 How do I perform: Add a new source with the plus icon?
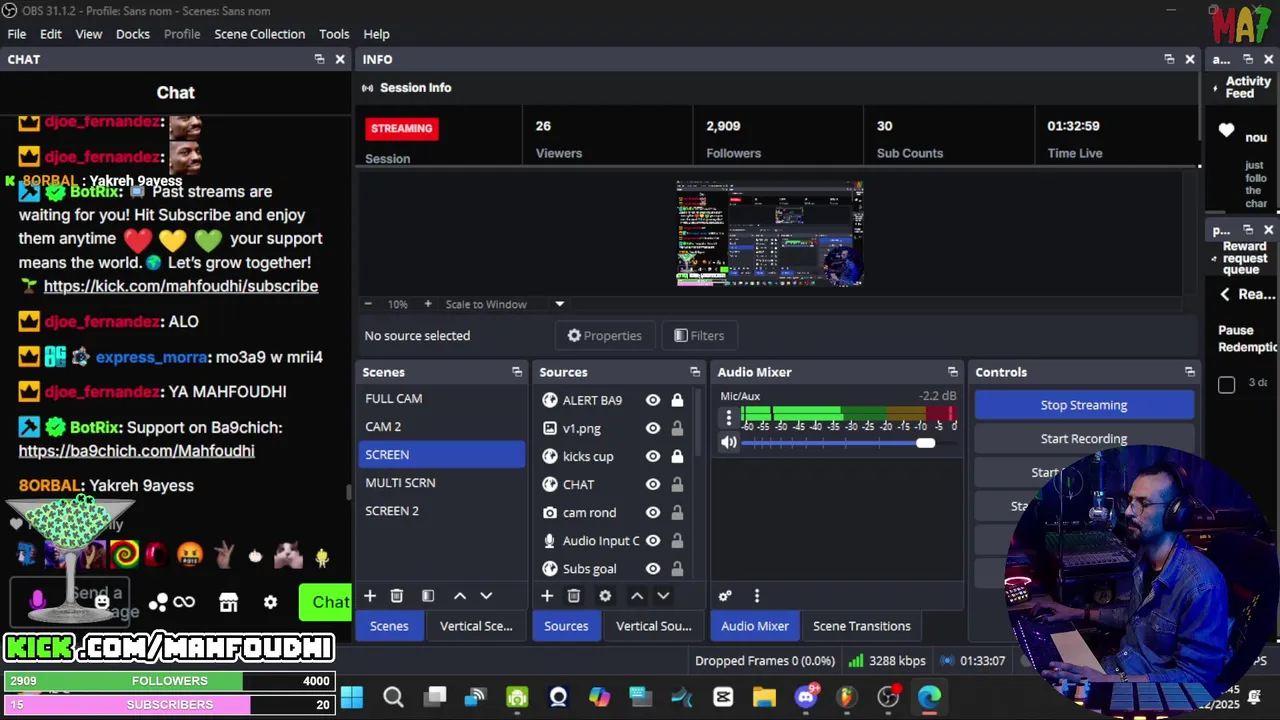tap(547, 596)
